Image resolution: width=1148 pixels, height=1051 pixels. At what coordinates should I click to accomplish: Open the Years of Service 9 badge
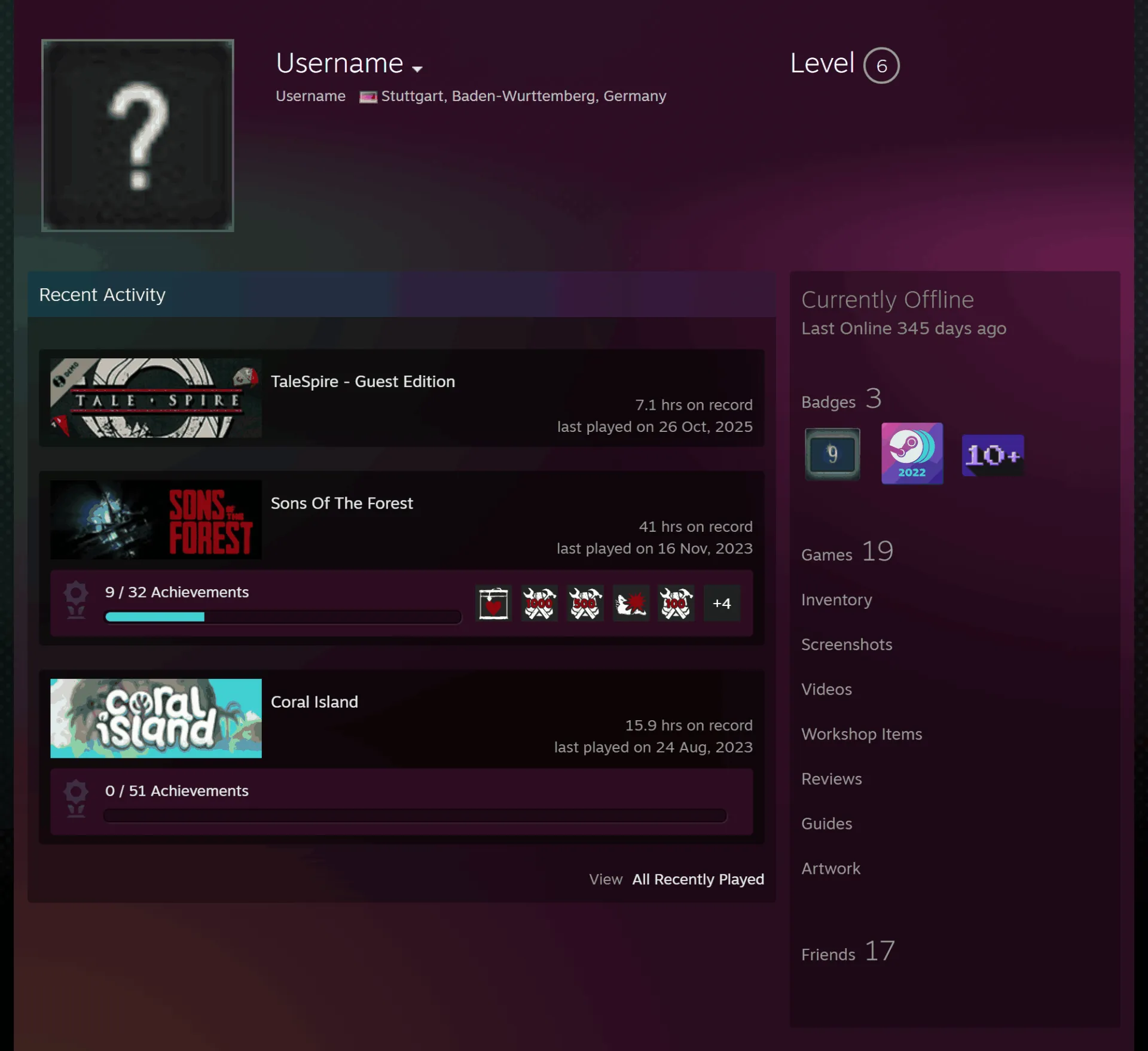coord(832,454)
